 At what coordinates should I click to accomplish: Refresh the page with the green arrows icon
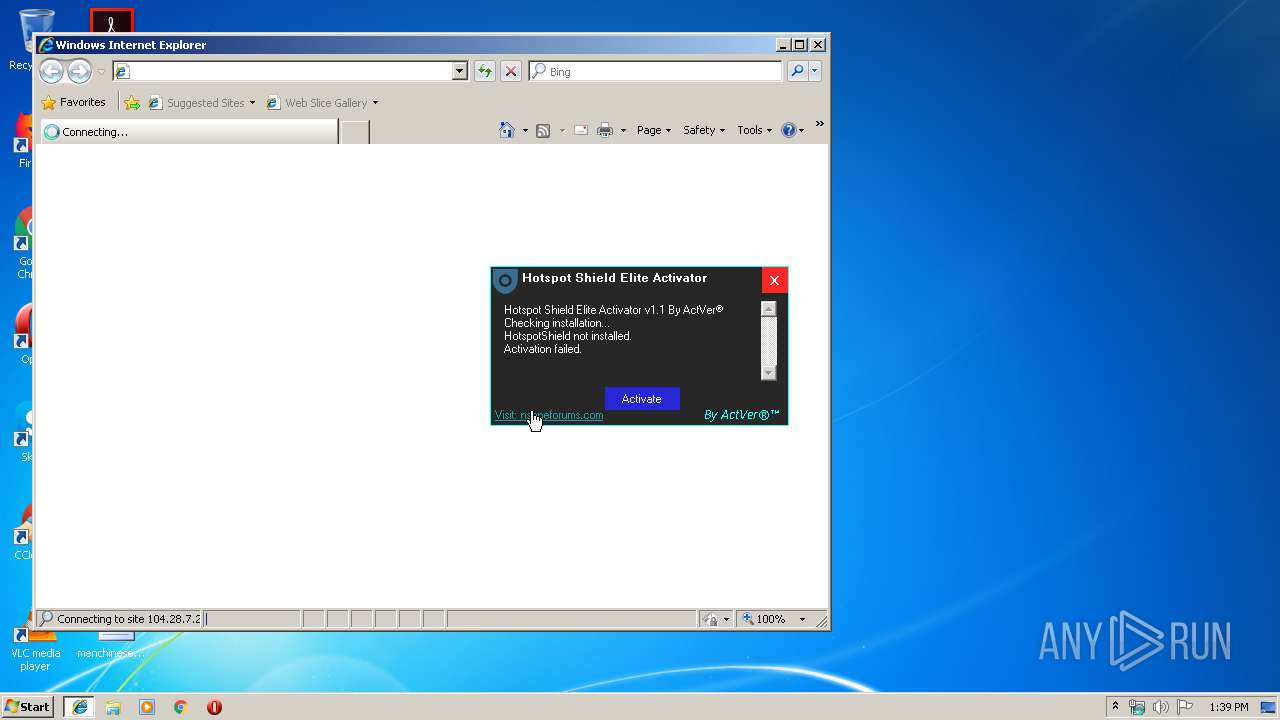point(485,71)
